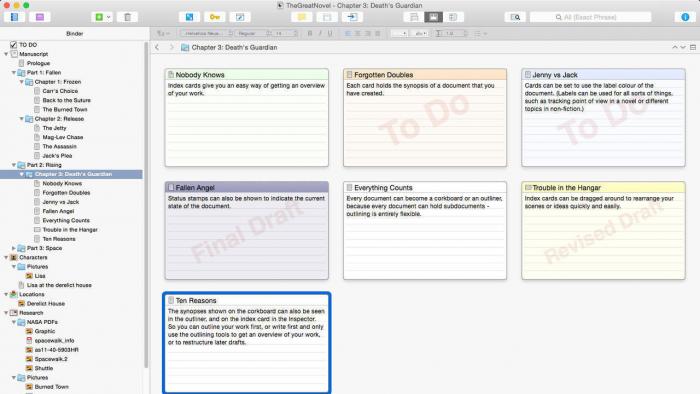Image resolution: width=700 pixels, height=394 pixels.
Task: Click the Trash toolbar icon
Action: [x=127, y=17]
